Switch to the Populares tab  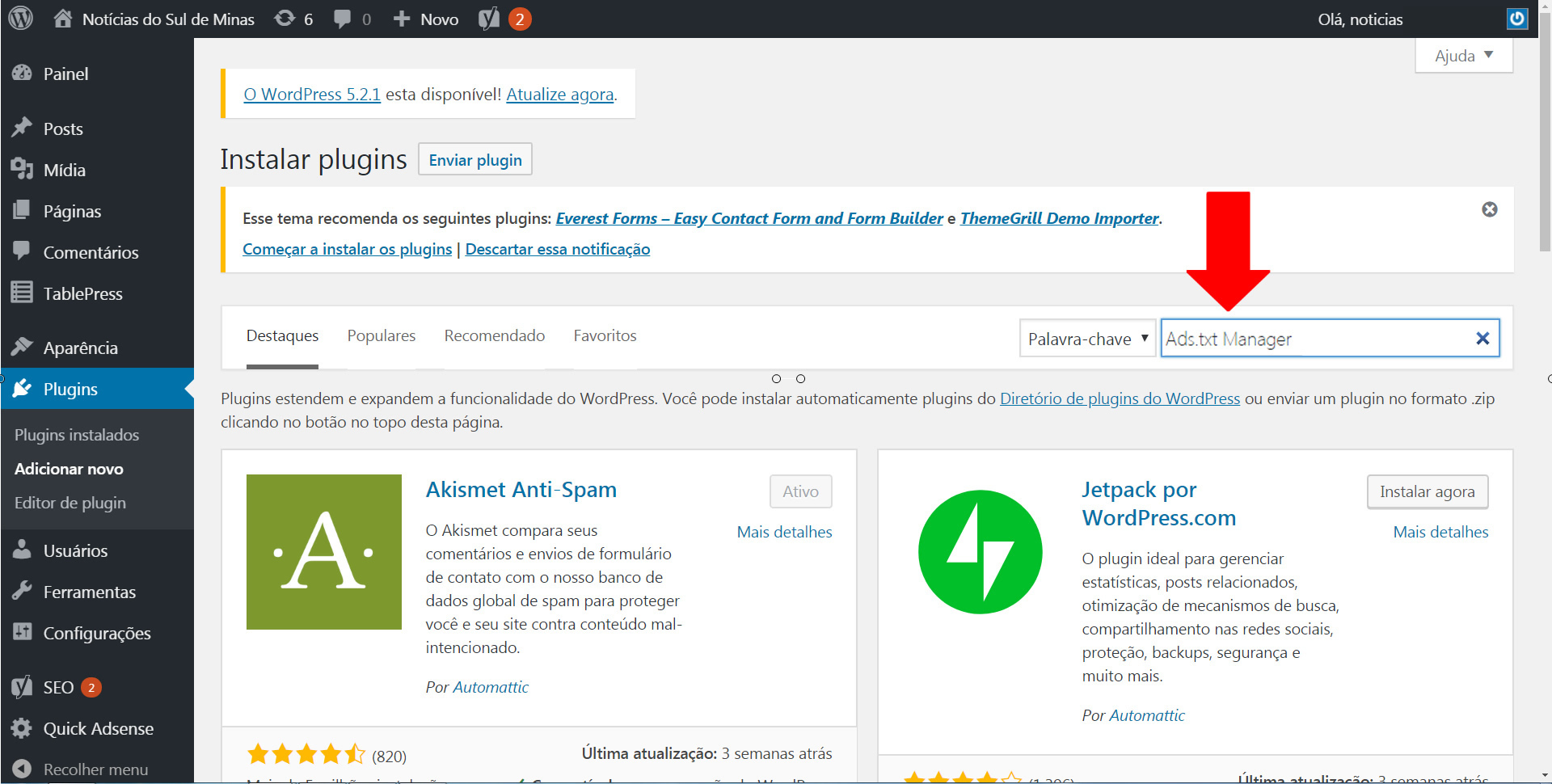click(x=382, y=335)
